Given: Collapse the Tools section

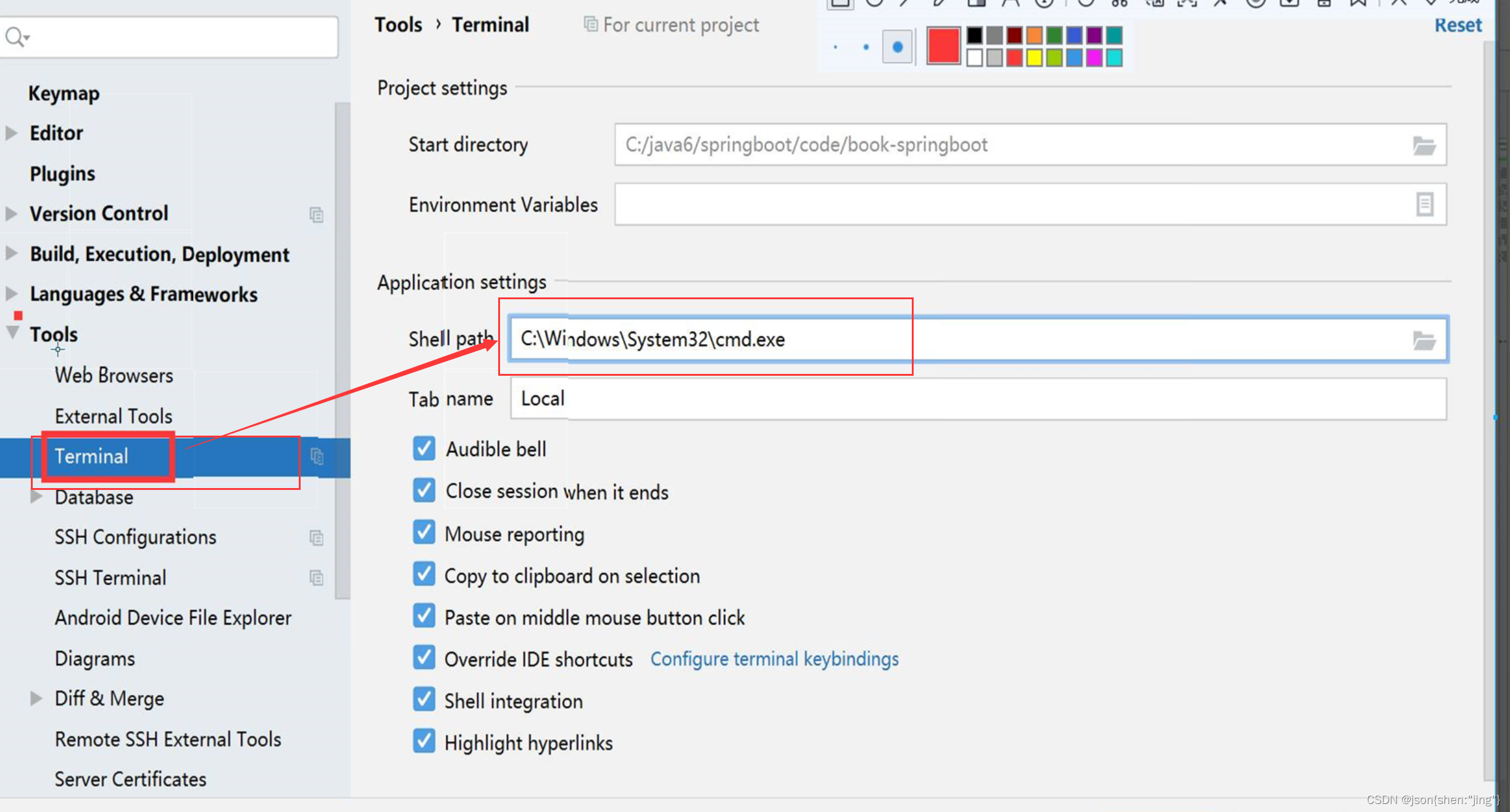Looking at the screenshot, I should (x=10, y=334).
